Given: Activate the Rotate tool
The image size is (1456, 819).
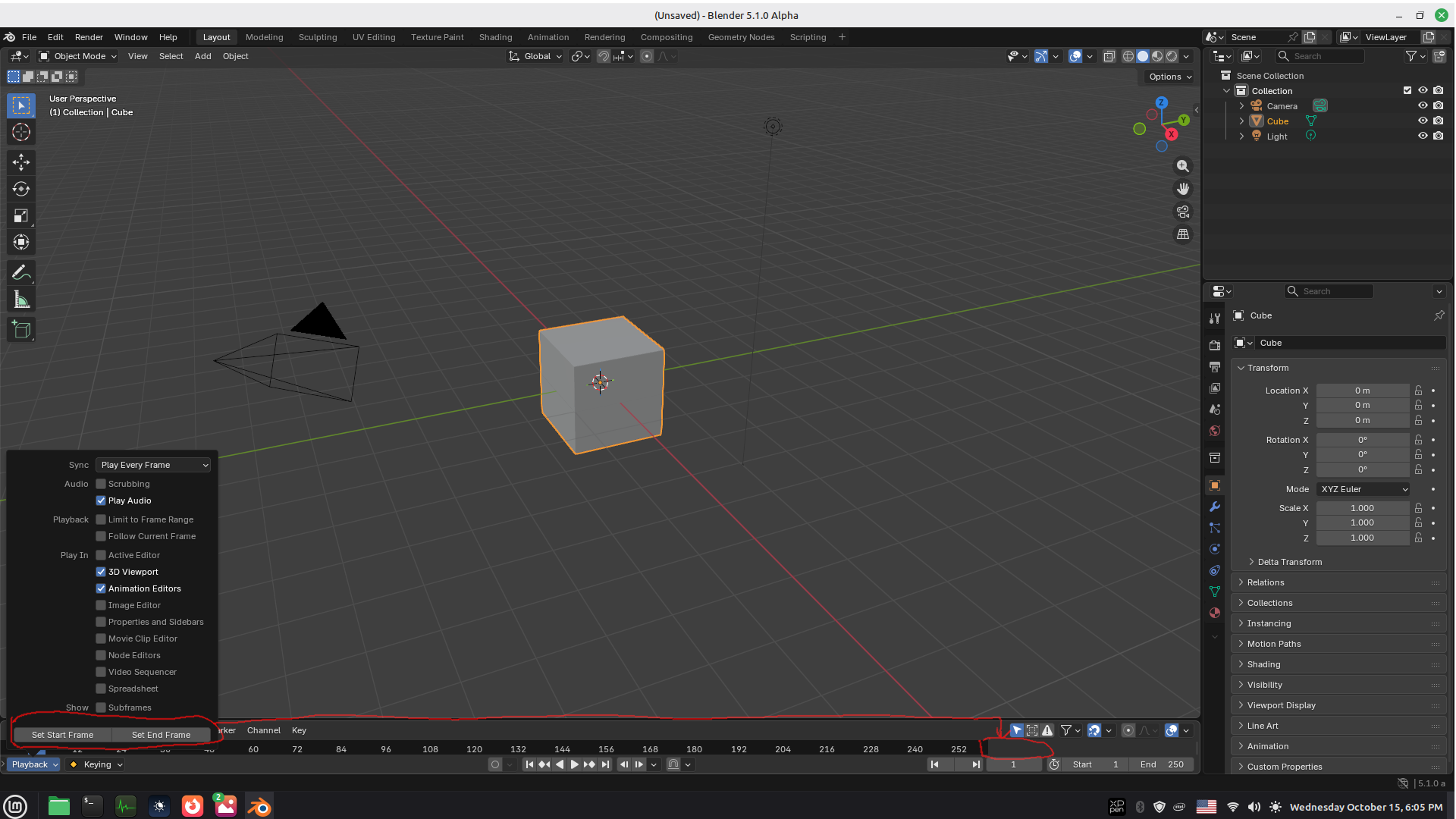Looking at the screenshot, I should pos(21,189).
